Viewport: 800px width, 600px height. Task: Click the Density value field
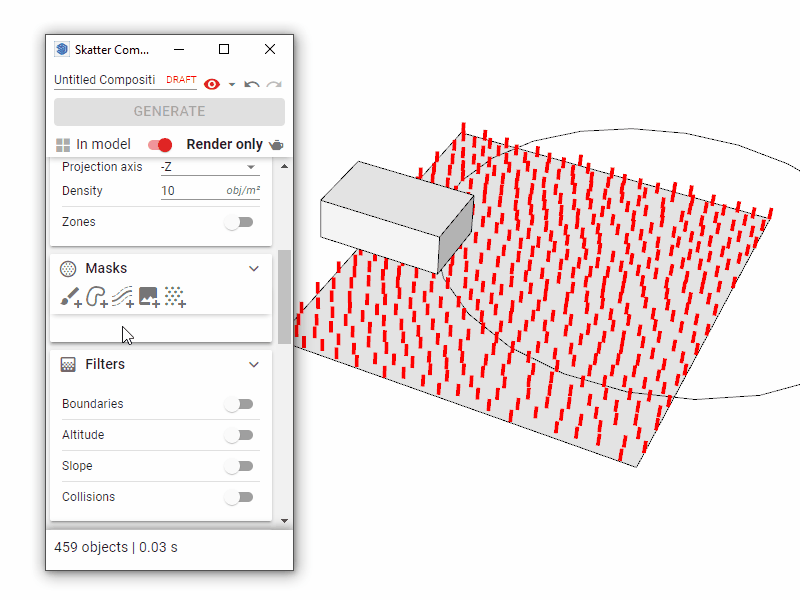[190, 191]
